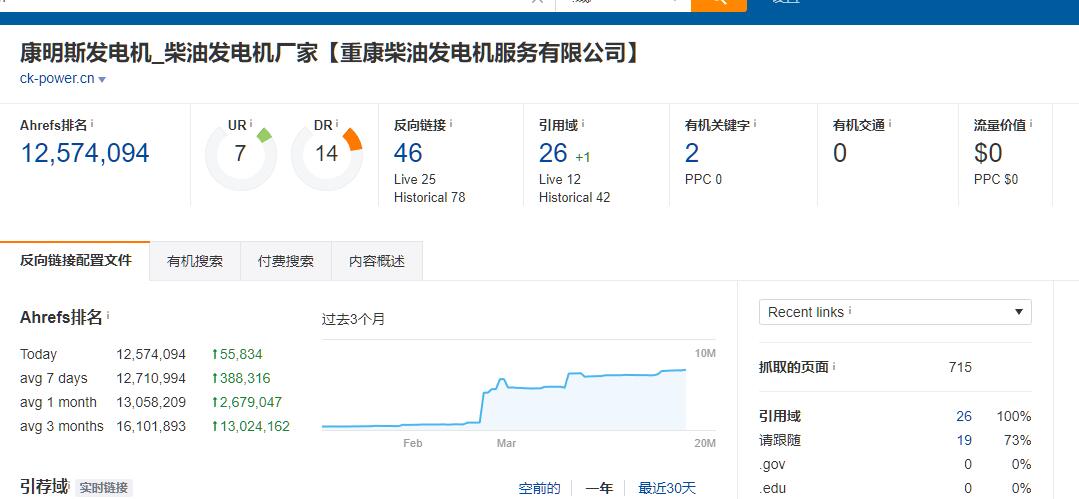Screen dimensions: 1079x499
Task: Open the Recent links dropdown
Action: pos(895,312)
